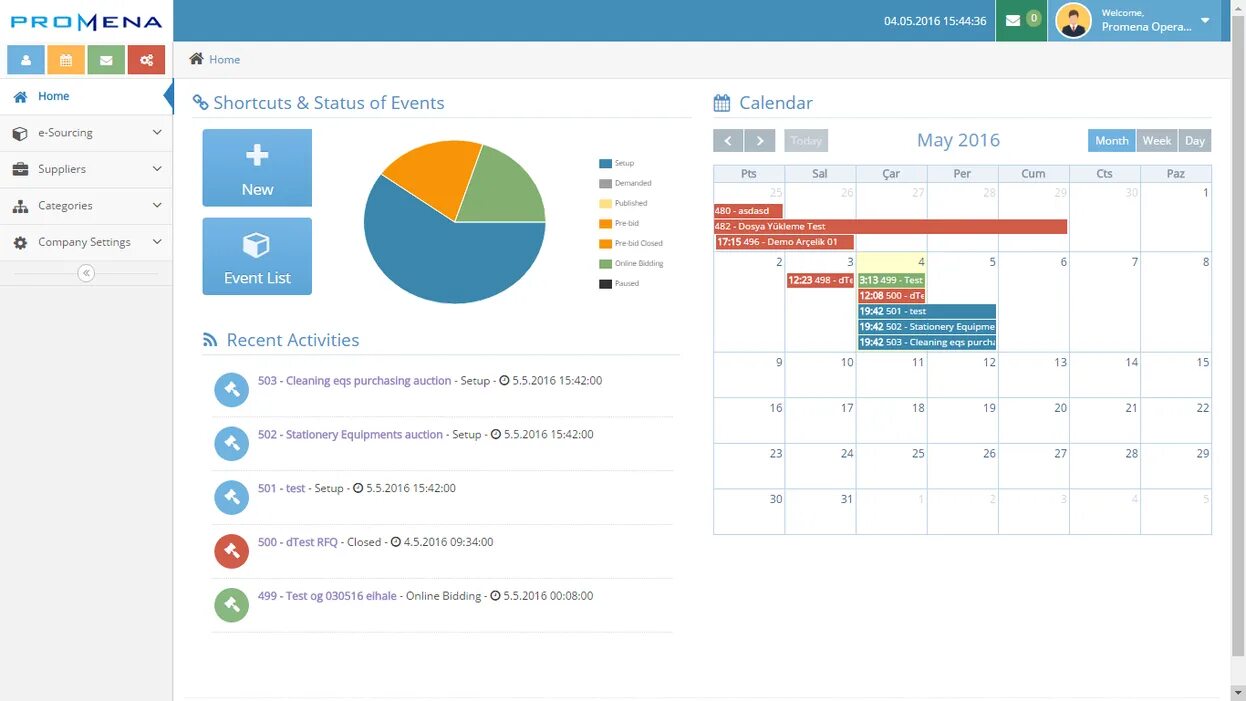Screen dimensions: 1246x701
Task: Expand the Suppliers menu
Action: 157,169
